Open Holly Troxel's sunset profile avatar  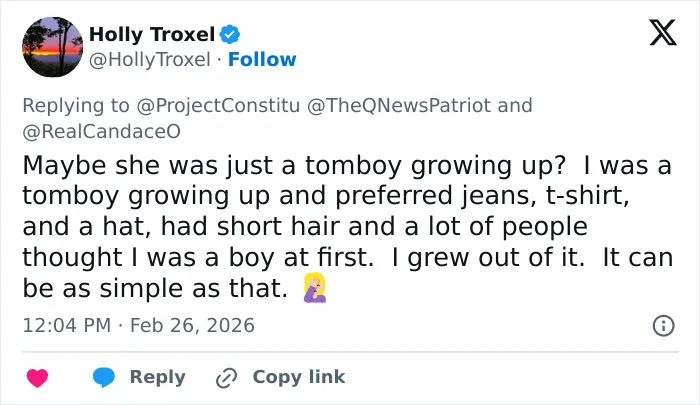pyautogui.click(x=53, y=47)
